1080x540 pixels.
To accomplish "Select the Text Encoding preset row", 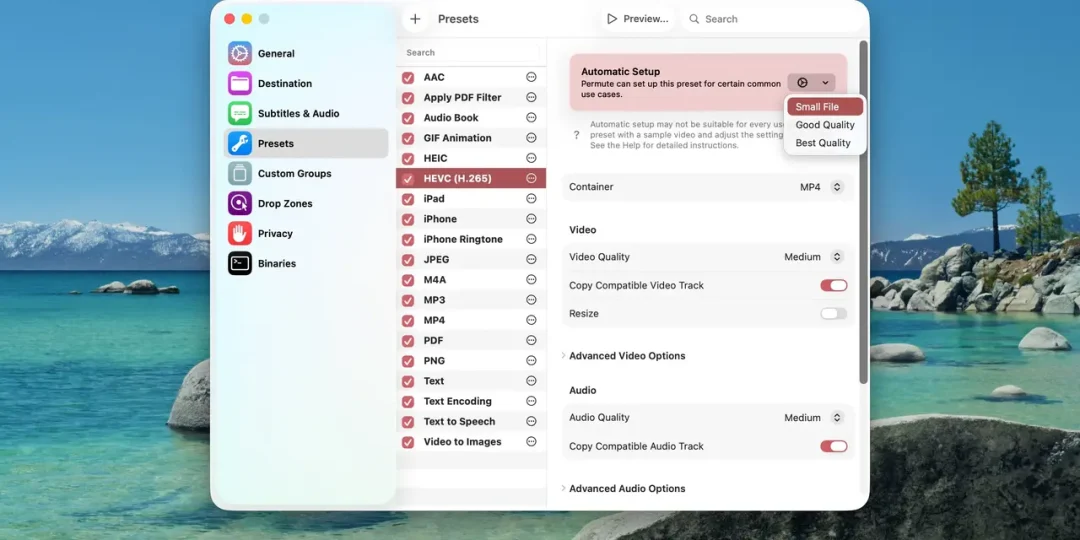I will tap(471, 402).
